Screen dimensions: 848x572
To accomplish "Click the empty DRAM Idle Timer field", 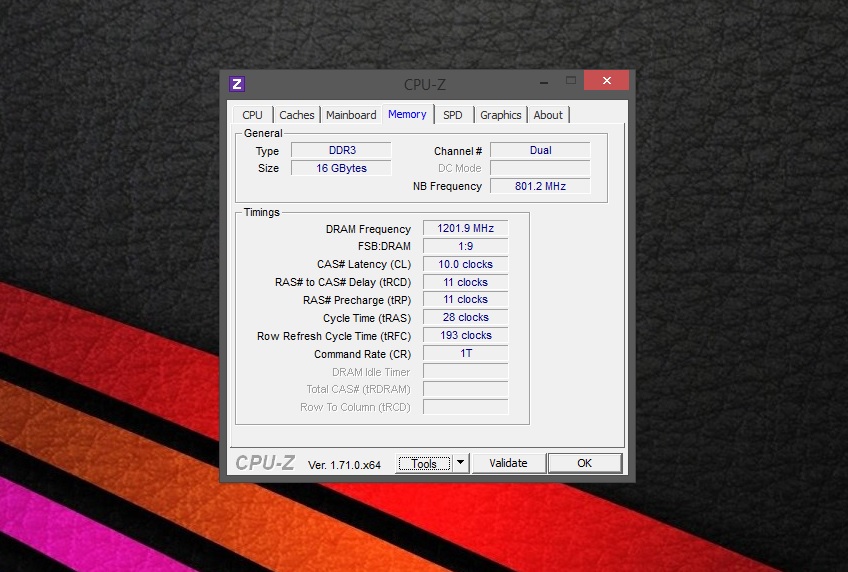I will 466,371.
